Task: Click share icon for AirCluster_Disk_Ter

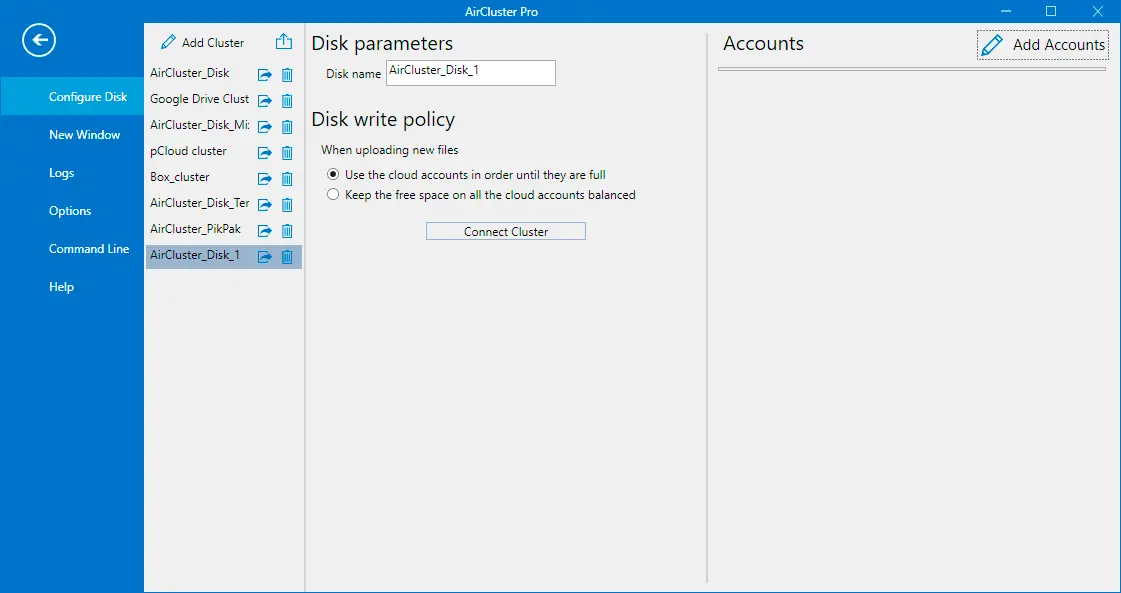Action: click(x=265, y=205)
